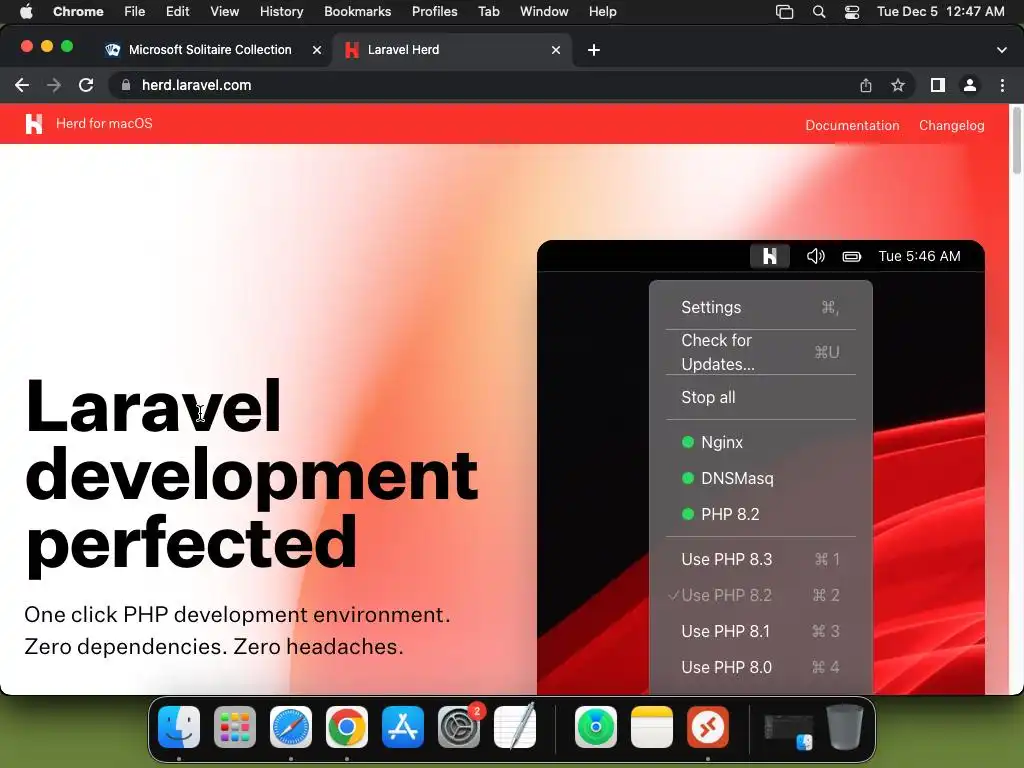The width and height of the screenshot is (1024, 768).
Task: Click the date and time in the menu bar
Action: pos(940,11)
